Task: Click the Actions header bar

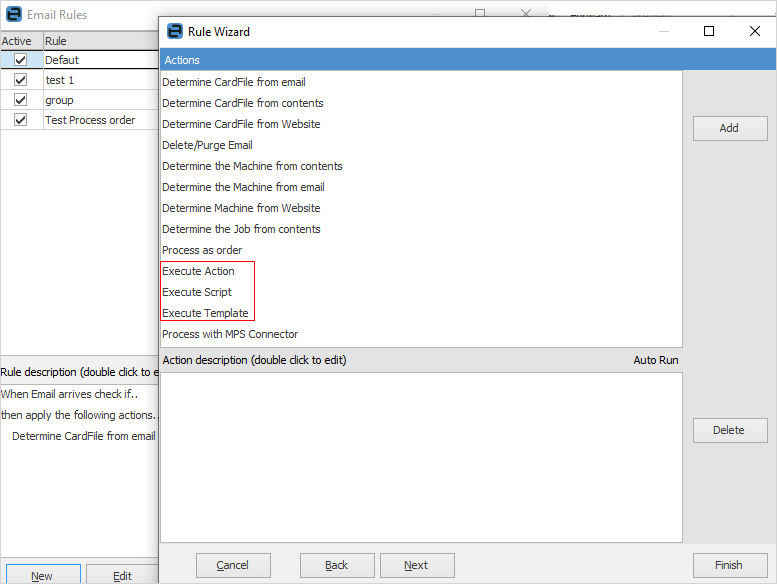Action: pyautogui.click(x=467, y=60)
